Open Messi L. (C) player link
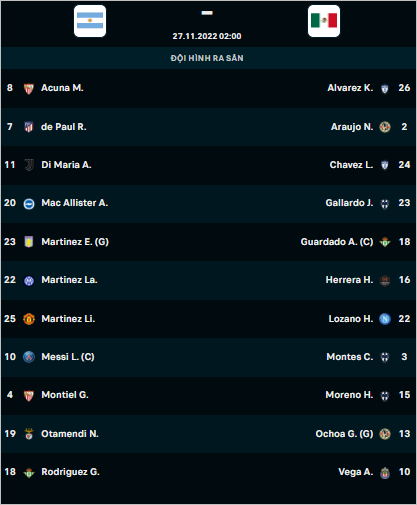 pyautogui.click(x=68, y=357)
